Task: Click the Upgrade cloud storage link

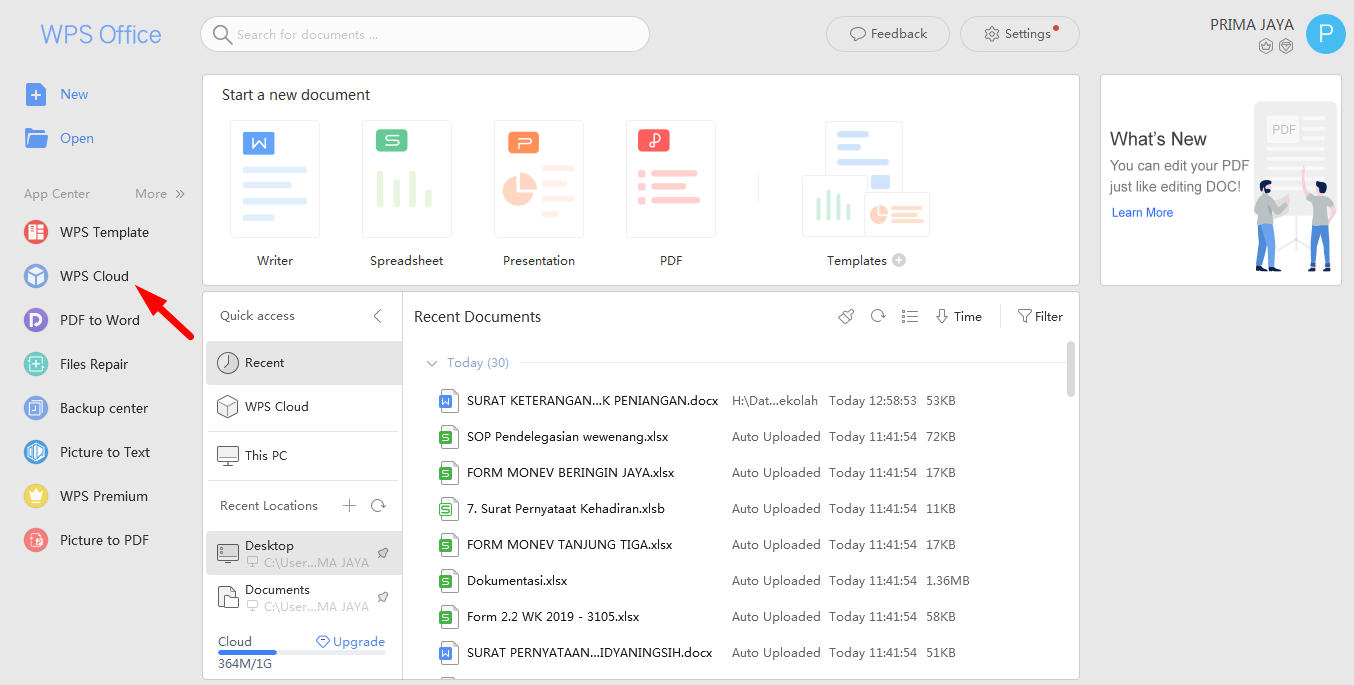Action: (x=351, y=642)
